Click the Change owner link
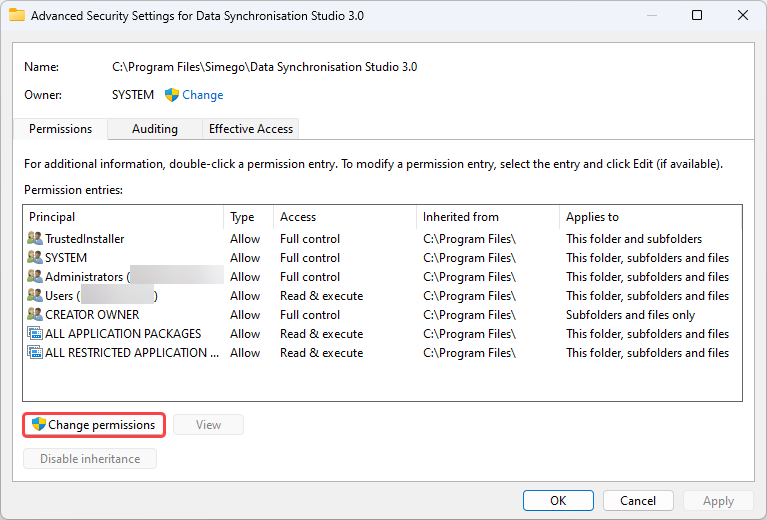Image resolution: width=767 pixels, height=520 pixels. point(203,95)
